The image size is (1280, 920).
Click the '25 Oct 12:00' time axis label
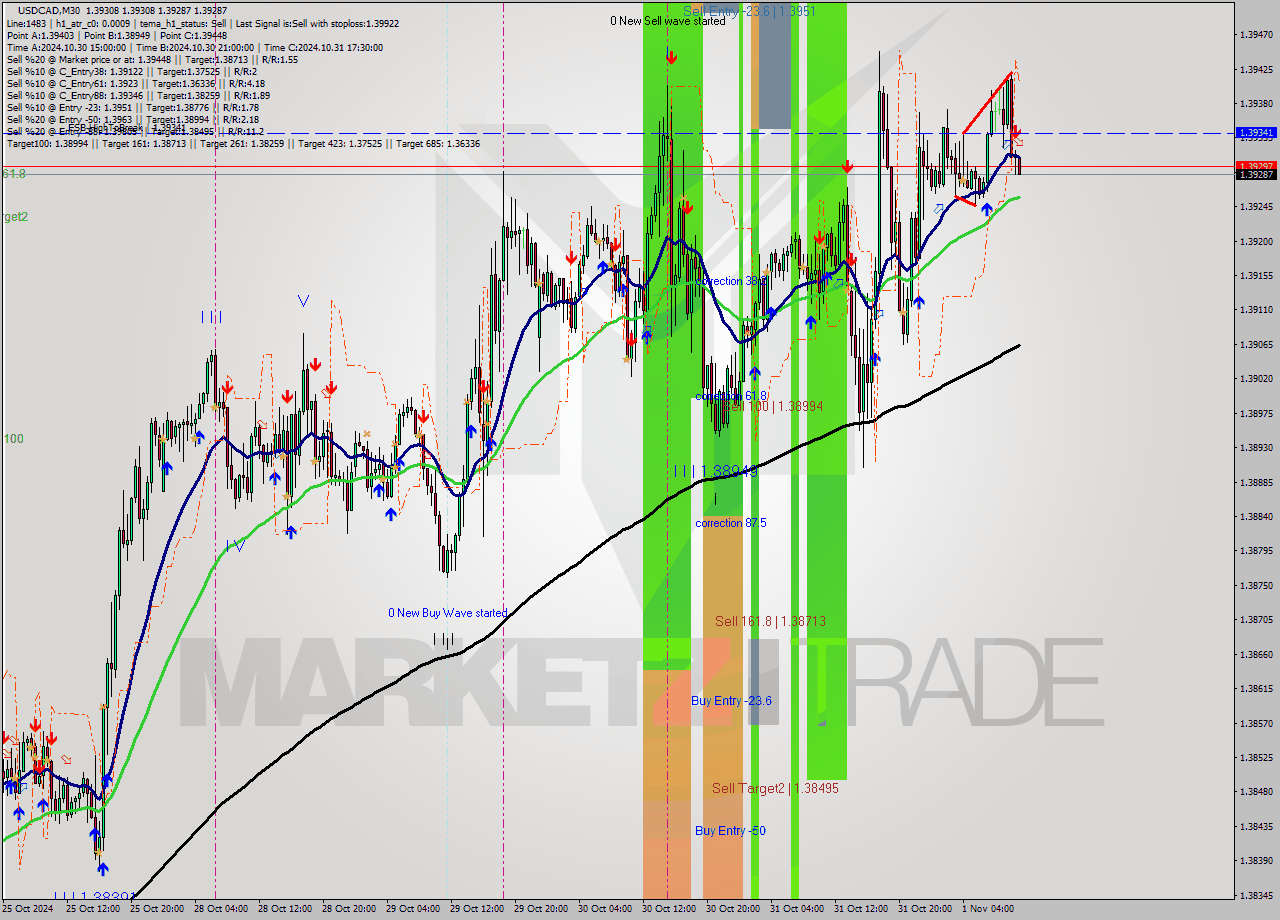pyautogui.click(x=93, y=909)
